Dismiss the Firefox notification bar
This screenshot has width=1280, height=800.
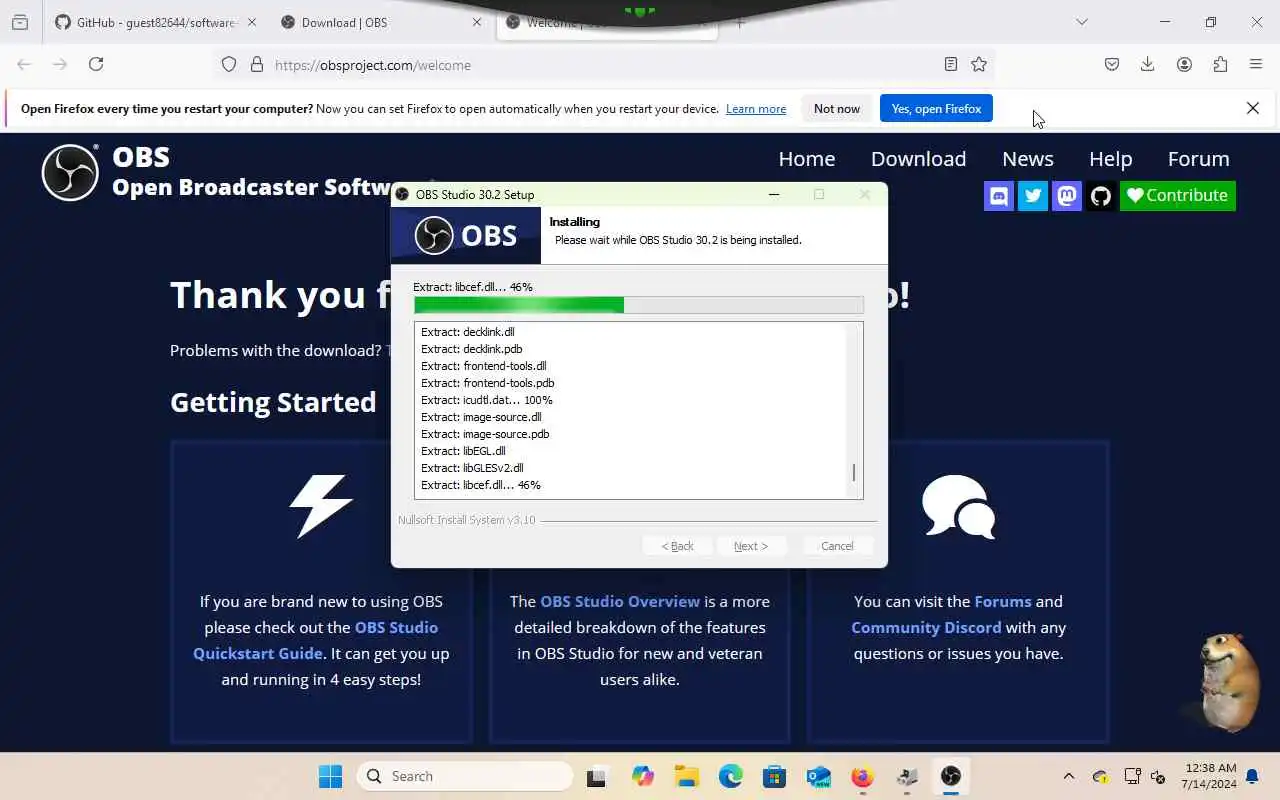1252,108
